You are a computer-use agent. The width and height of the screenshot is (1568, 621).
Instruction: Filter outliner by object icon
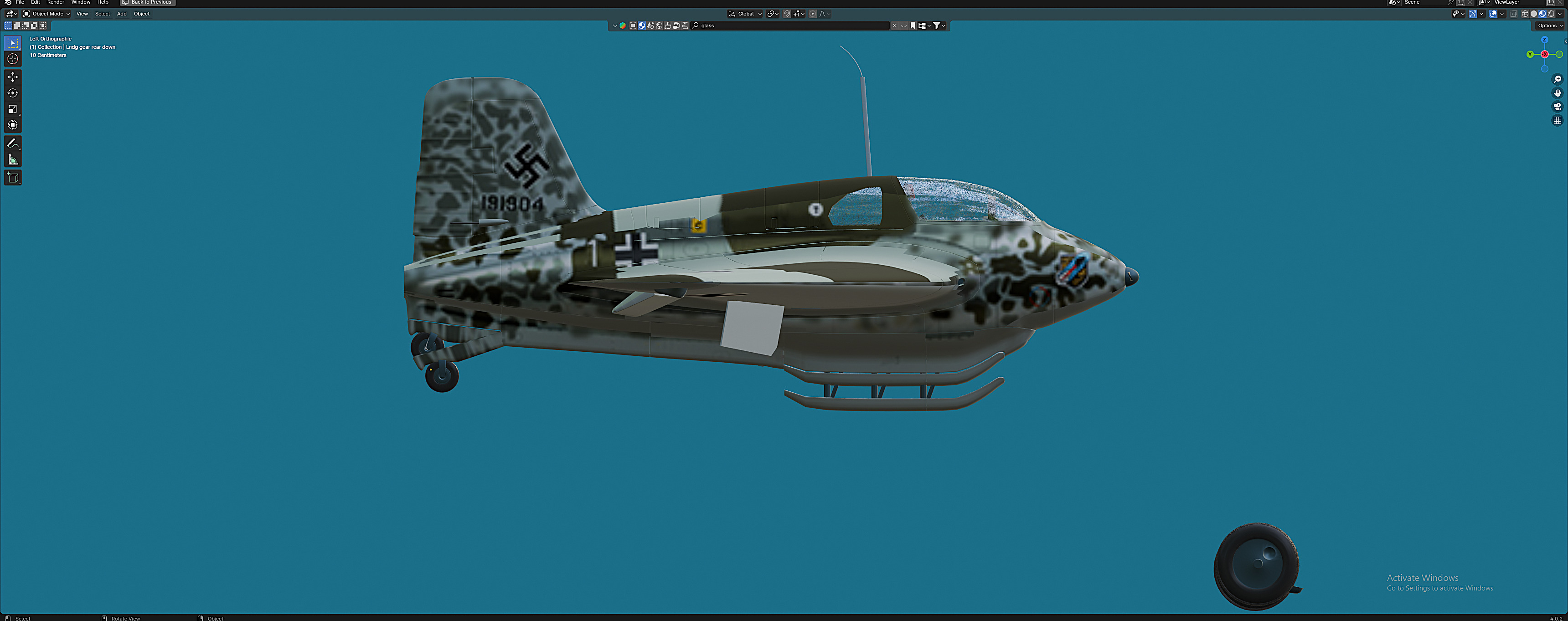point(633,26)
